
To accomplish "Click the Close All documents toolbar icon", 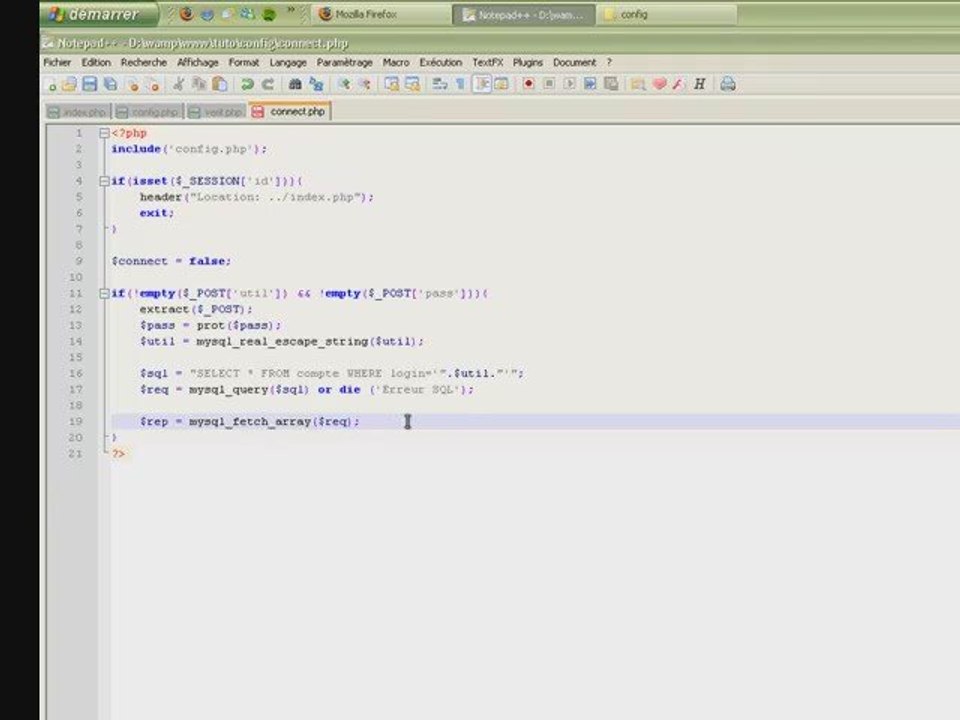I will (154, 84).
